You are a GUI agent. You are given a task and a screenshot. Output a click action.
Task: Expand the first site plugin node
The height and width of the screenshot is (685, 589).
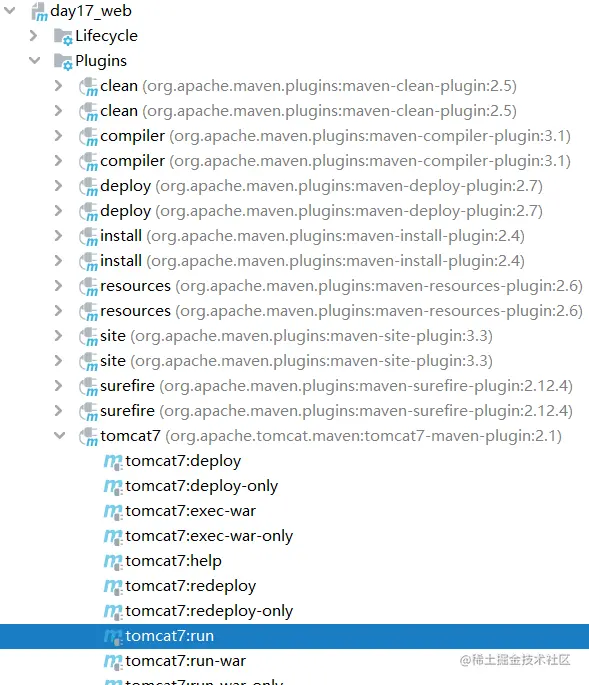coord(59,336)
